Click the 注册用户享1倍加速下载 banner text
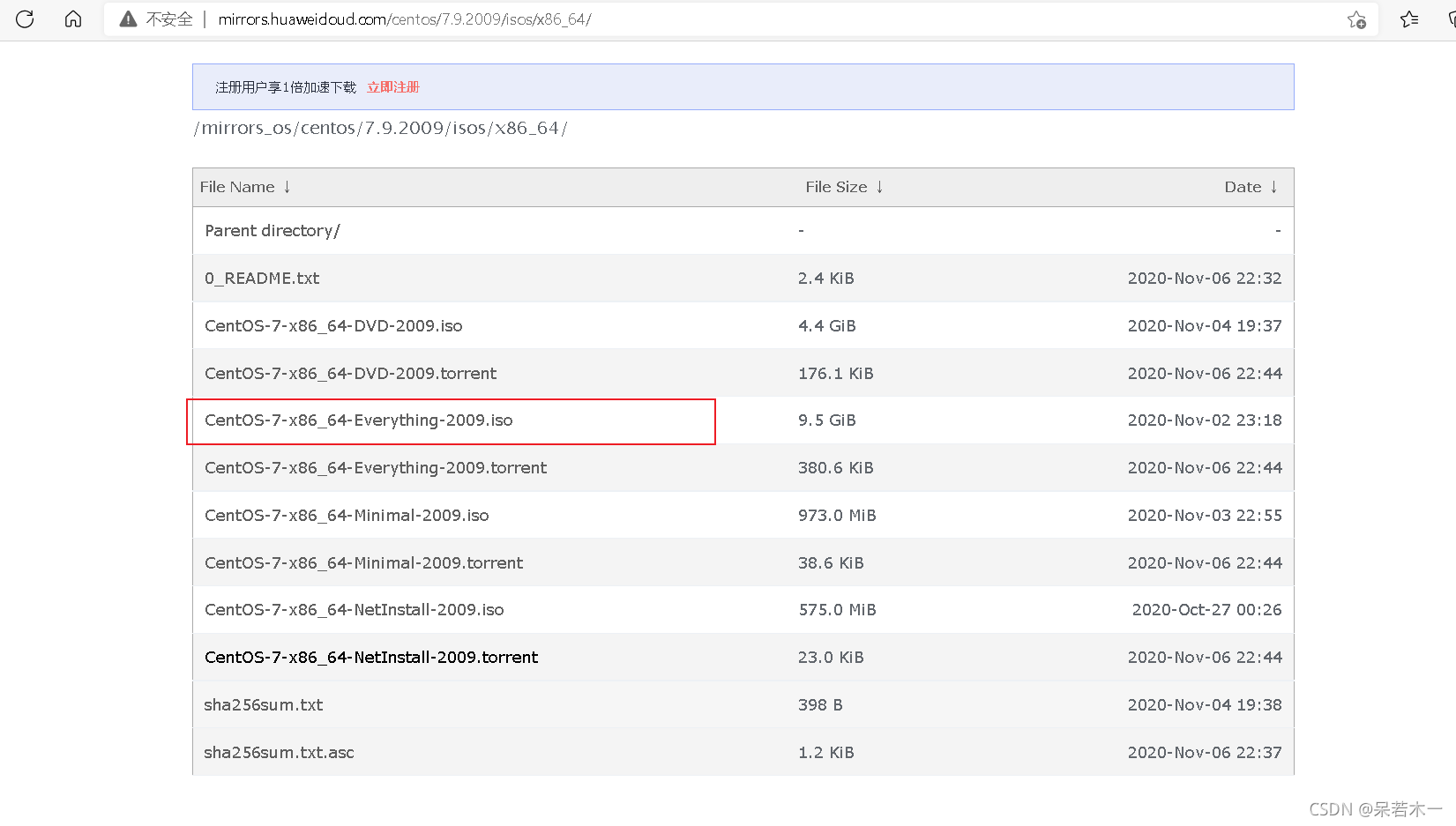This screenshot has width=1456, height=826. point(286,87)
